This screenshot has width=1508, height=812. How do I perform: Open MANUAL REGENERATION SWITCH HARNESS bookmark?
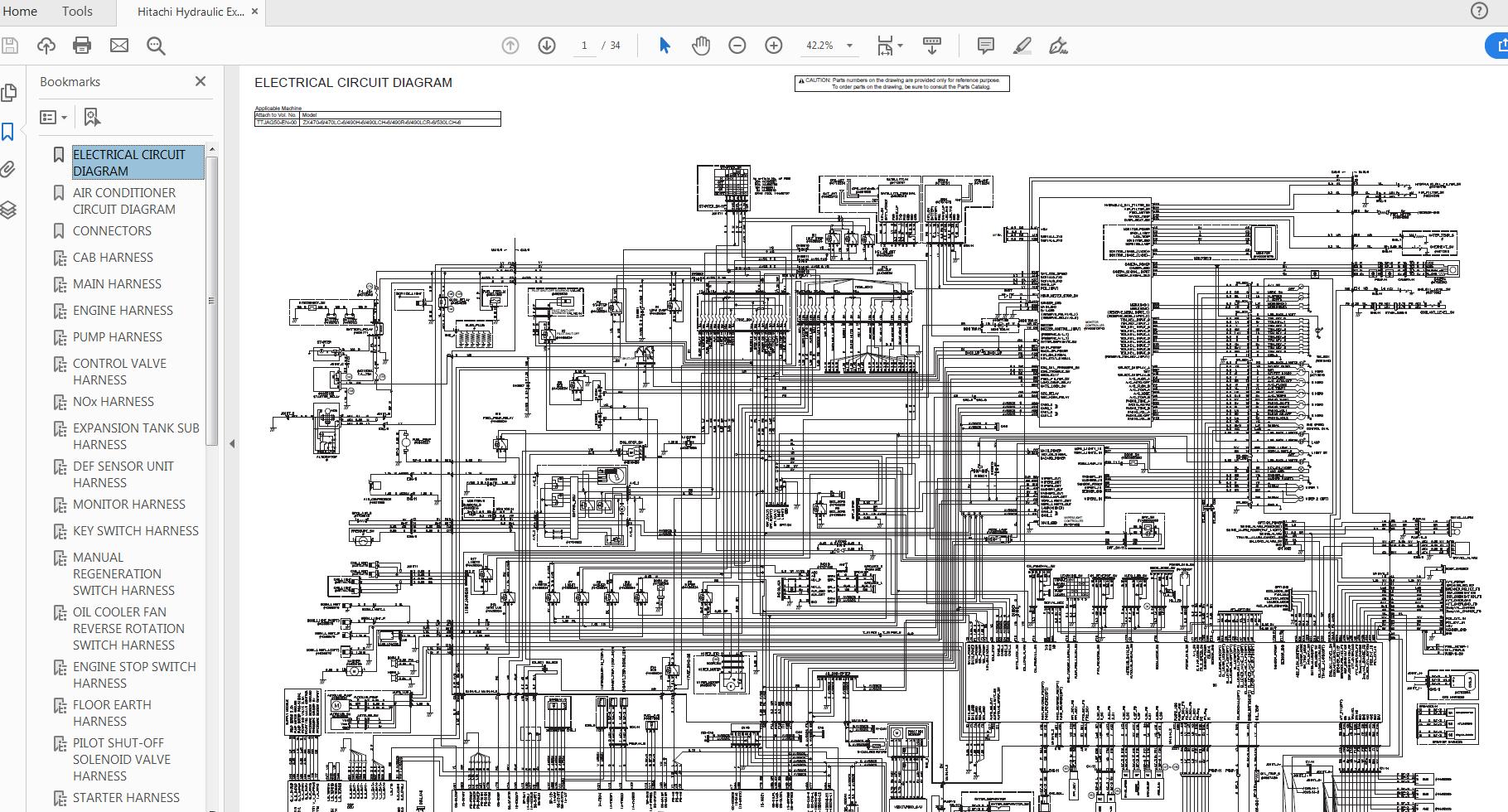(123, 573)
